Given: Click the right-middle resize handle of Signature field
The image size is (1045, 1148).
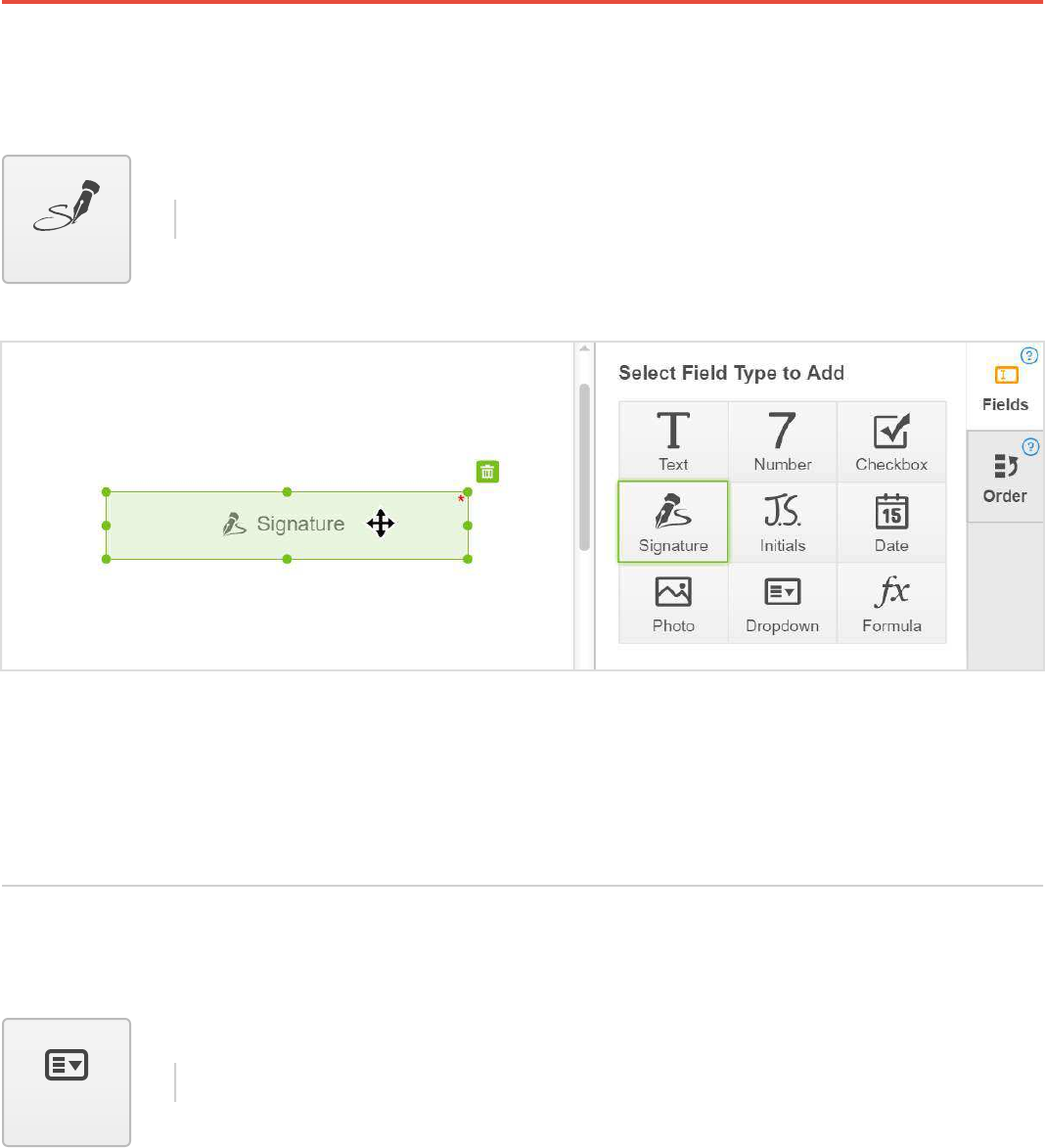Looking at the screenshot, I should coord(468,526).
